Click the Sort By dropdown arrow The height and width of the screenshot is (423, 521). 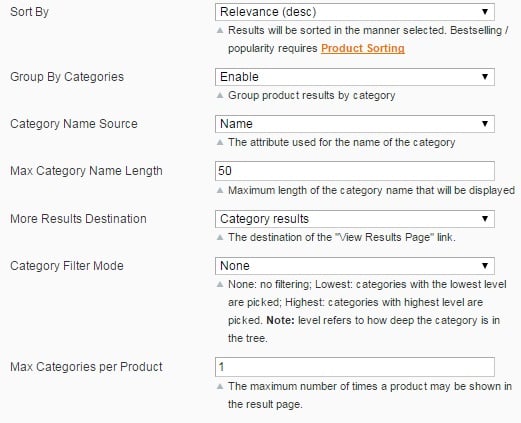click(x=485, y=12)
